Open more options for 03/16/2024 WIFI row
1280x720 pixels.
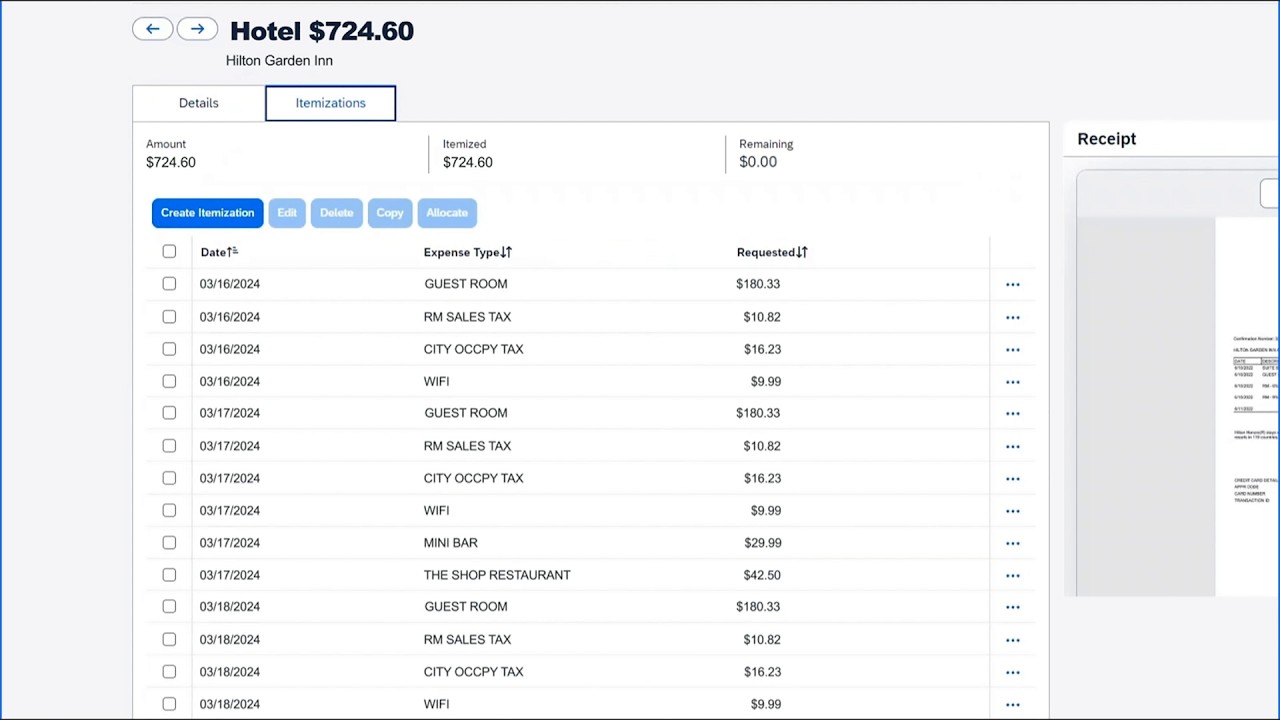tap(1013, 382)
